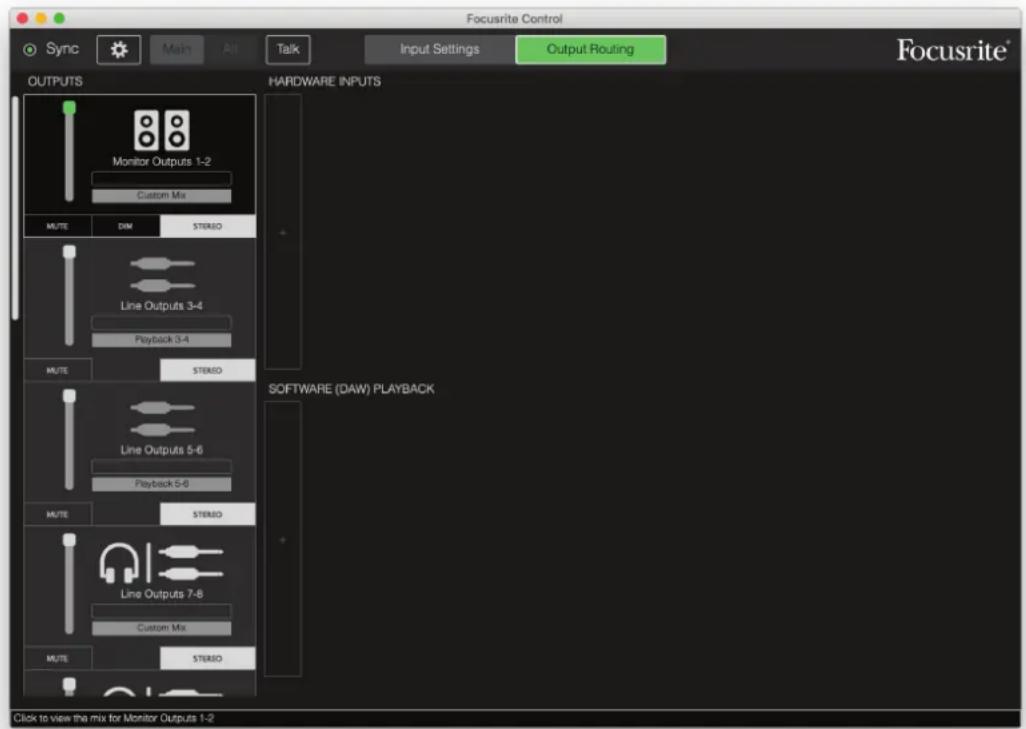Open Playback 5-6 source dropdown
1026x729 pixels.
pos(162,484)
